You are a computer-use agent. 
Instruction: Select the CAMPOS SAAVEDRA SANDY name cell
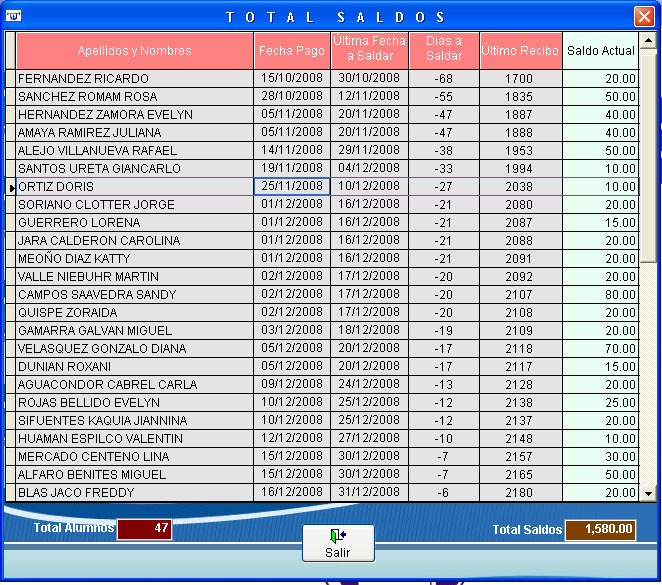[x=134, y=295]
